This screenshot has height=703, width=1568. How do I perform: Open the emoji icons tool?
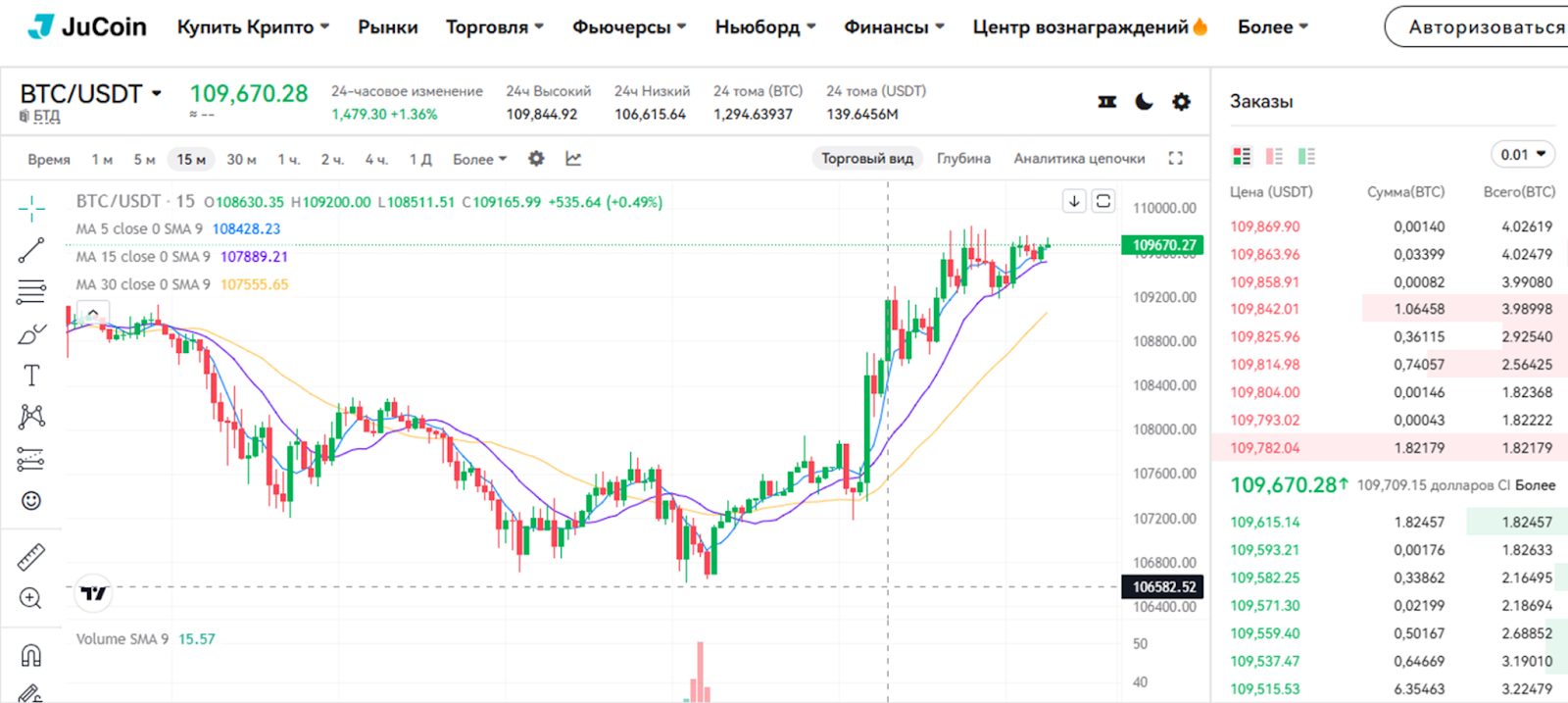(31, 501)
